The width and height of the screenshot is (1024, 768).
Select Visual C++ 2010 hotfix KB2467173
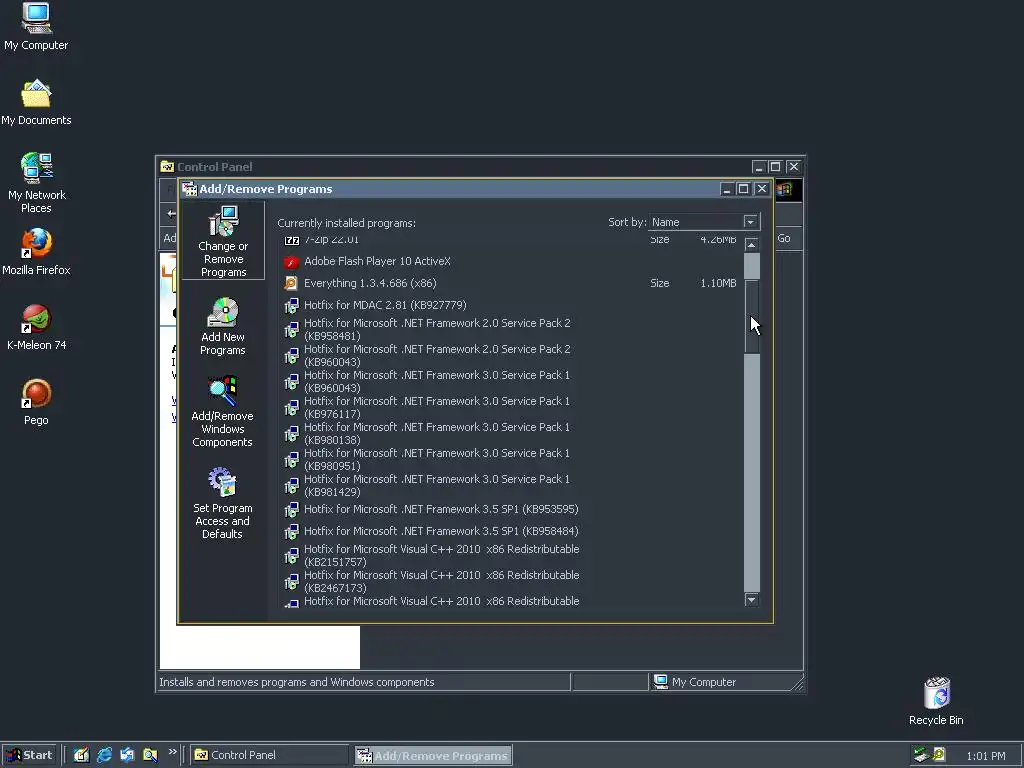(x=441, y=581)
